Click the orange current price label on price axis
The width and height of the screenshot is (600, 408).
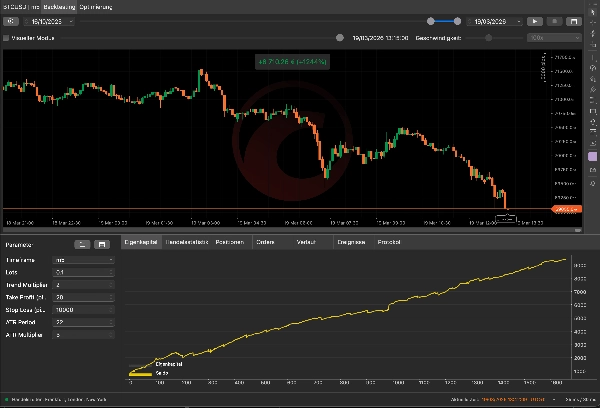click(x=567, y=209)
